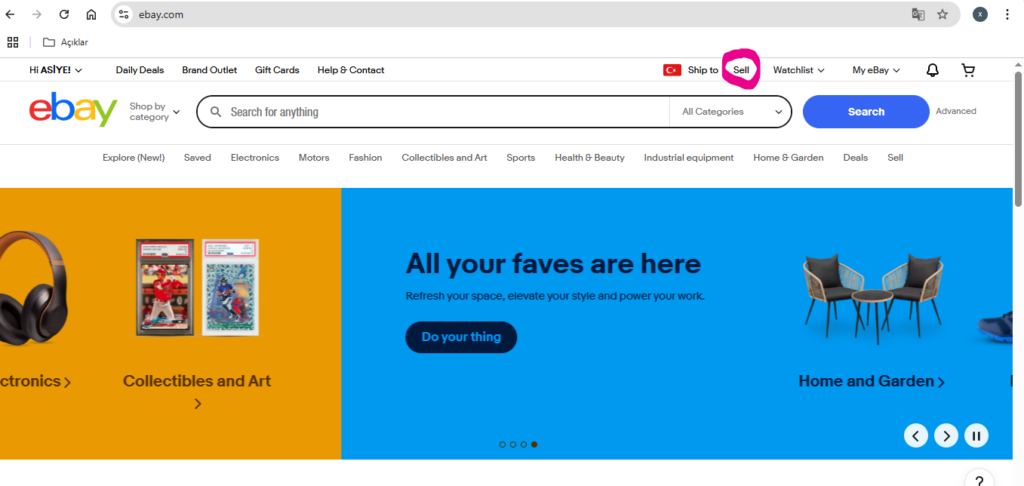
Task: Open the notifications bell
Action: point(933,70)
